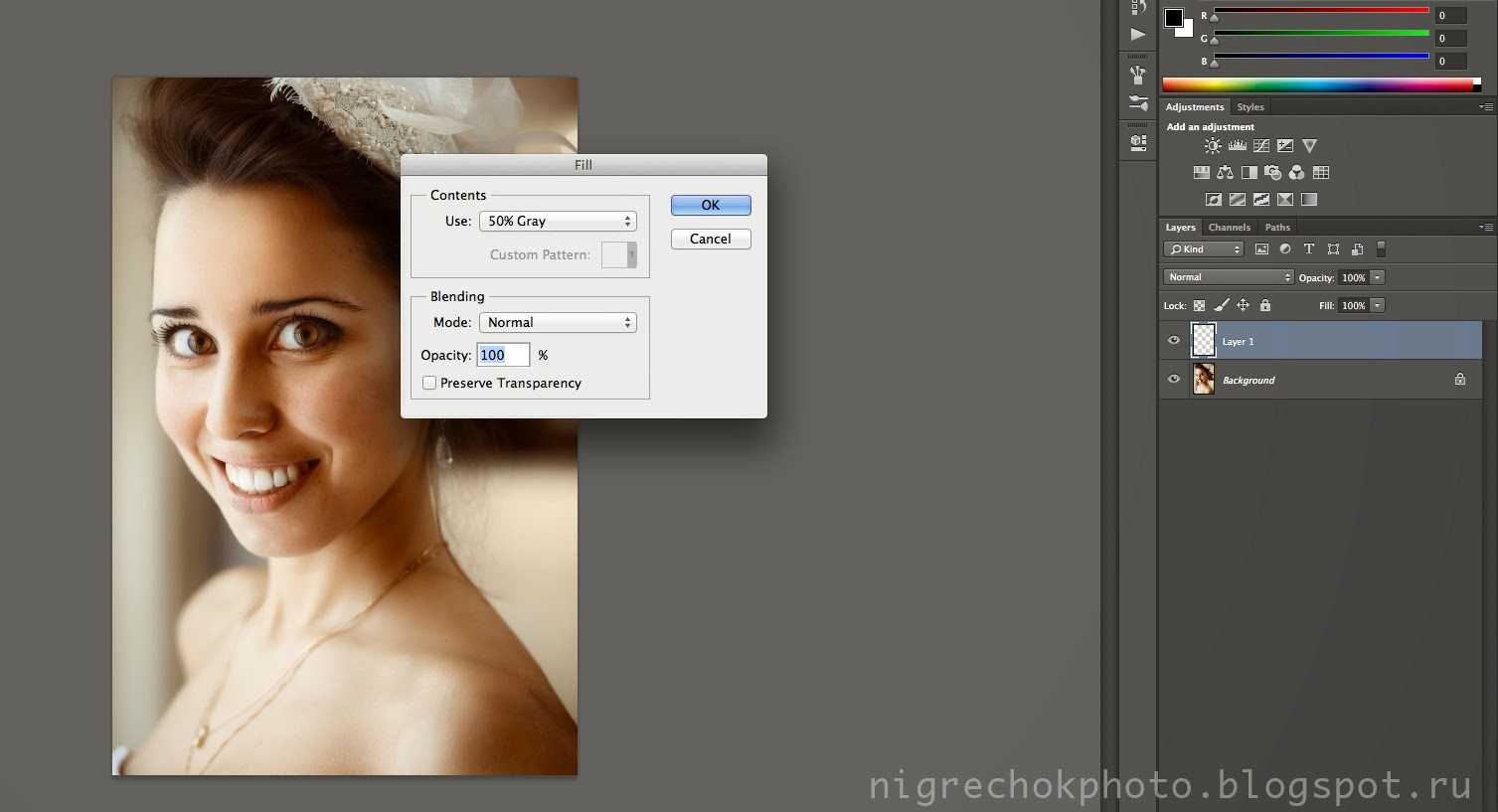Filter layers by type (T icon)

pyautogui.click(x=1308, y=249)
